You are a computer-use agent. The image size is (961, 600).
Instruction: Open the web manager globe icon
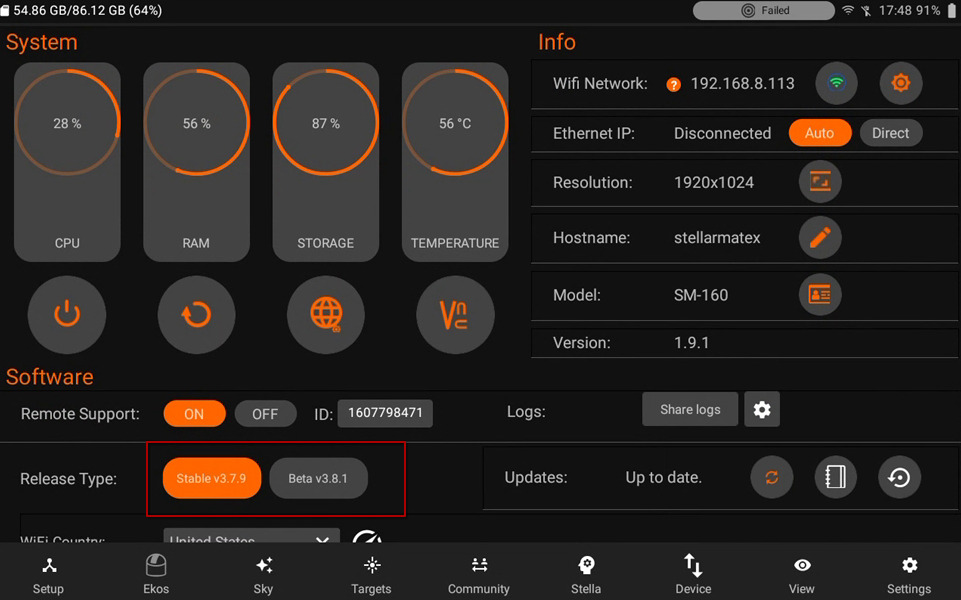point(325,314)
